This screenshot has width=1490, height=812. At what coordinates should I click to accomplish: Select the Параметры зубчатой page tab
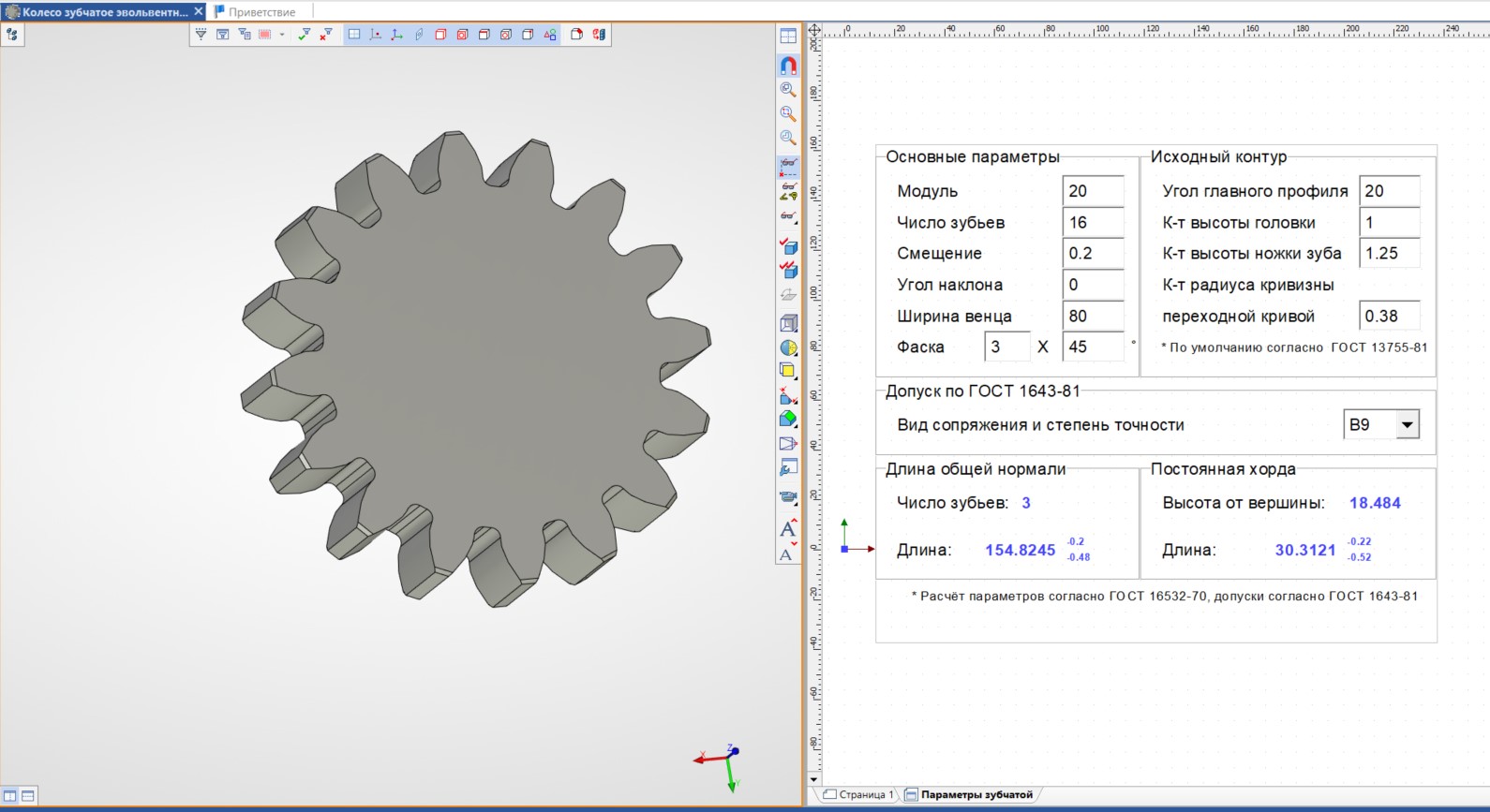pyautogui.click(x=969, y=795)
